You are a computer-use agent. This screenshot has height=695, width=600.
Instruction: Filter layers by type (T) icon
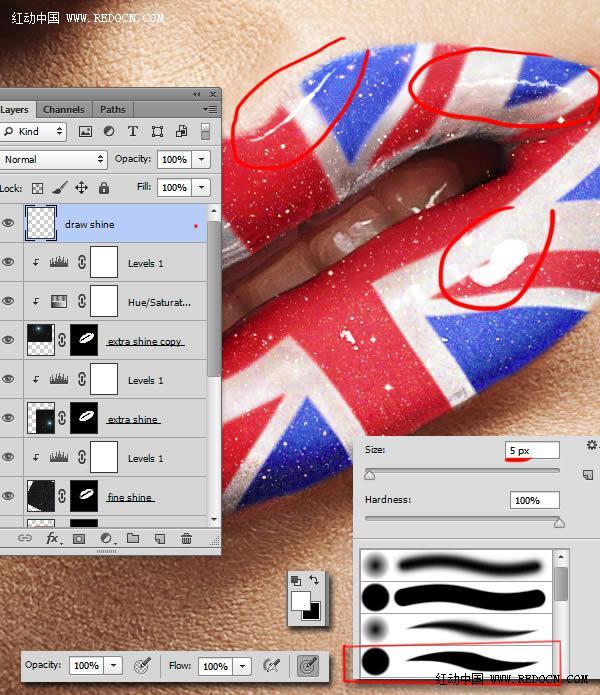(x=133, y=131)
